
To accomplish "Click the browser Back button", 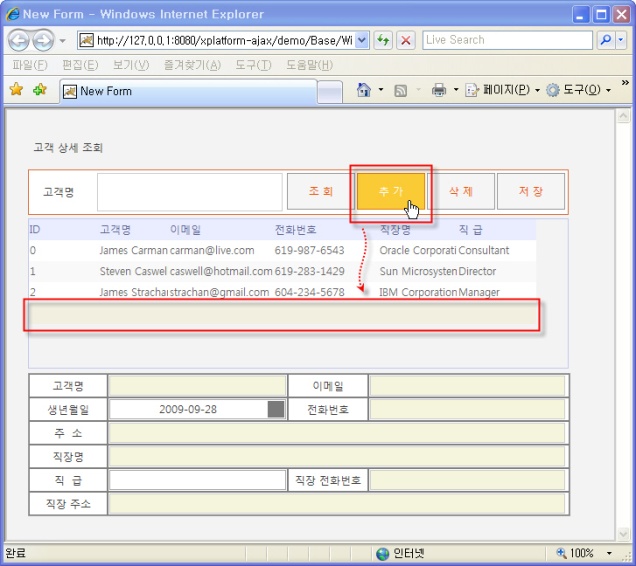I will (19, 40).
